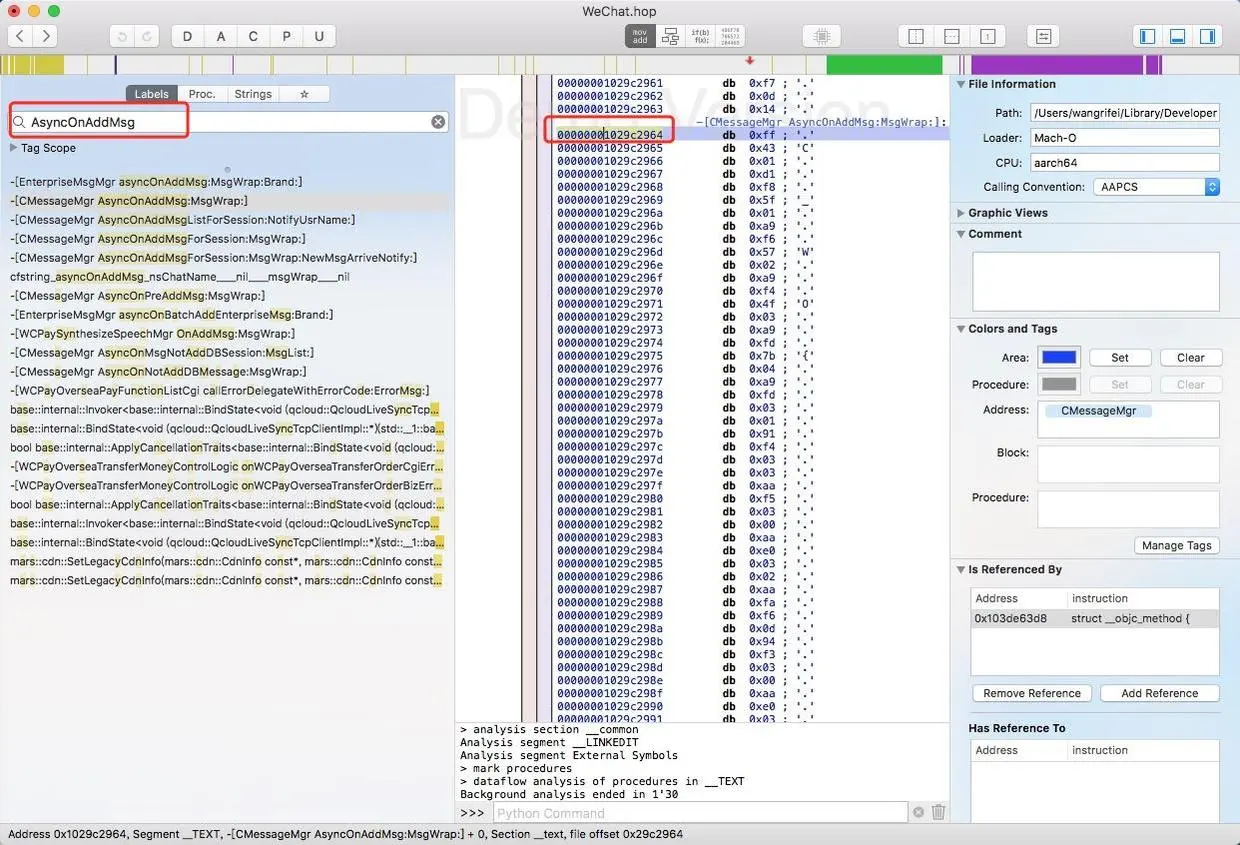Click the console trash icon
Screen dimensions: 1240x845
(x=938, y=813)
